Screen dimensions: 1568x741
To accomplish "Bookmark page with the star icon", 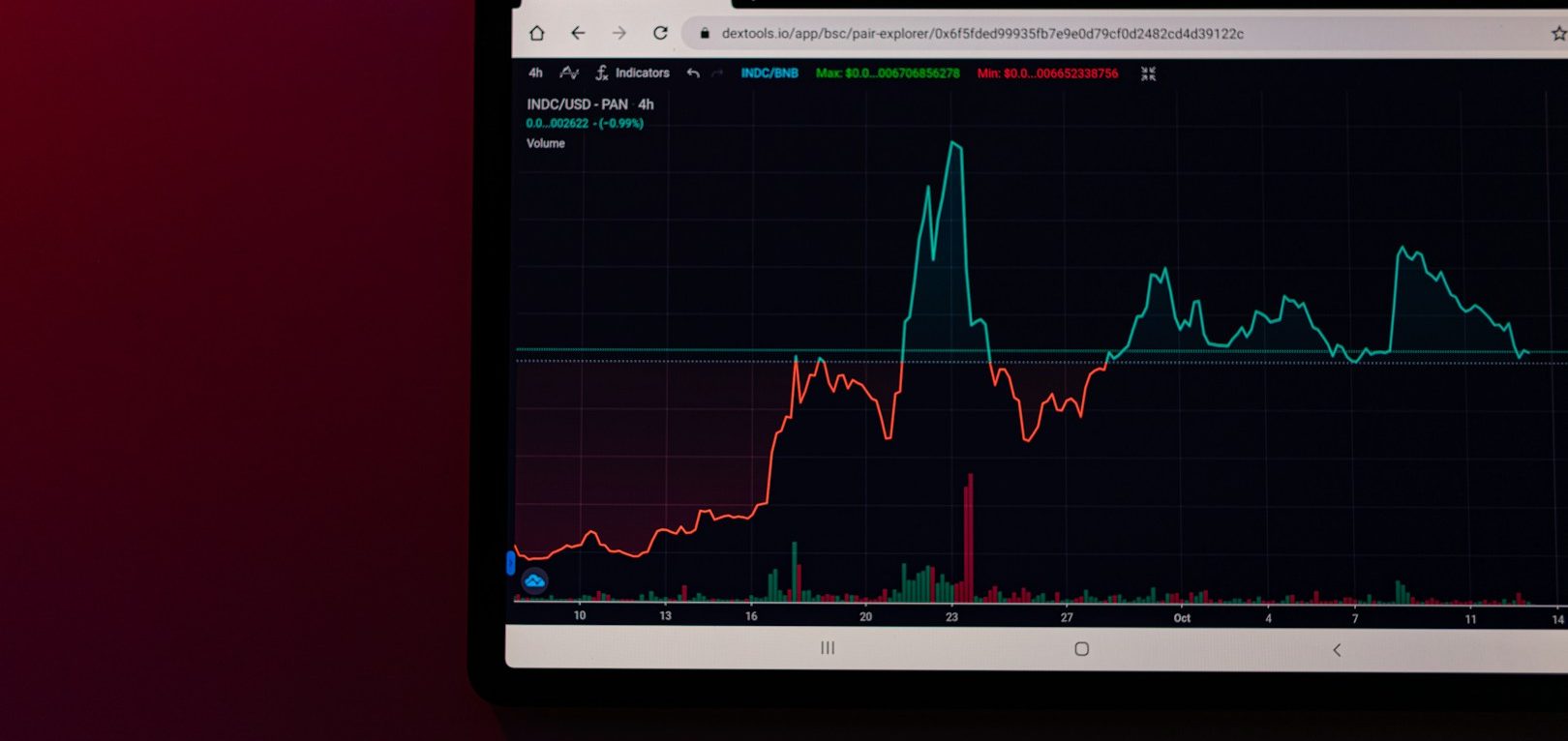I will [1558, 34].
